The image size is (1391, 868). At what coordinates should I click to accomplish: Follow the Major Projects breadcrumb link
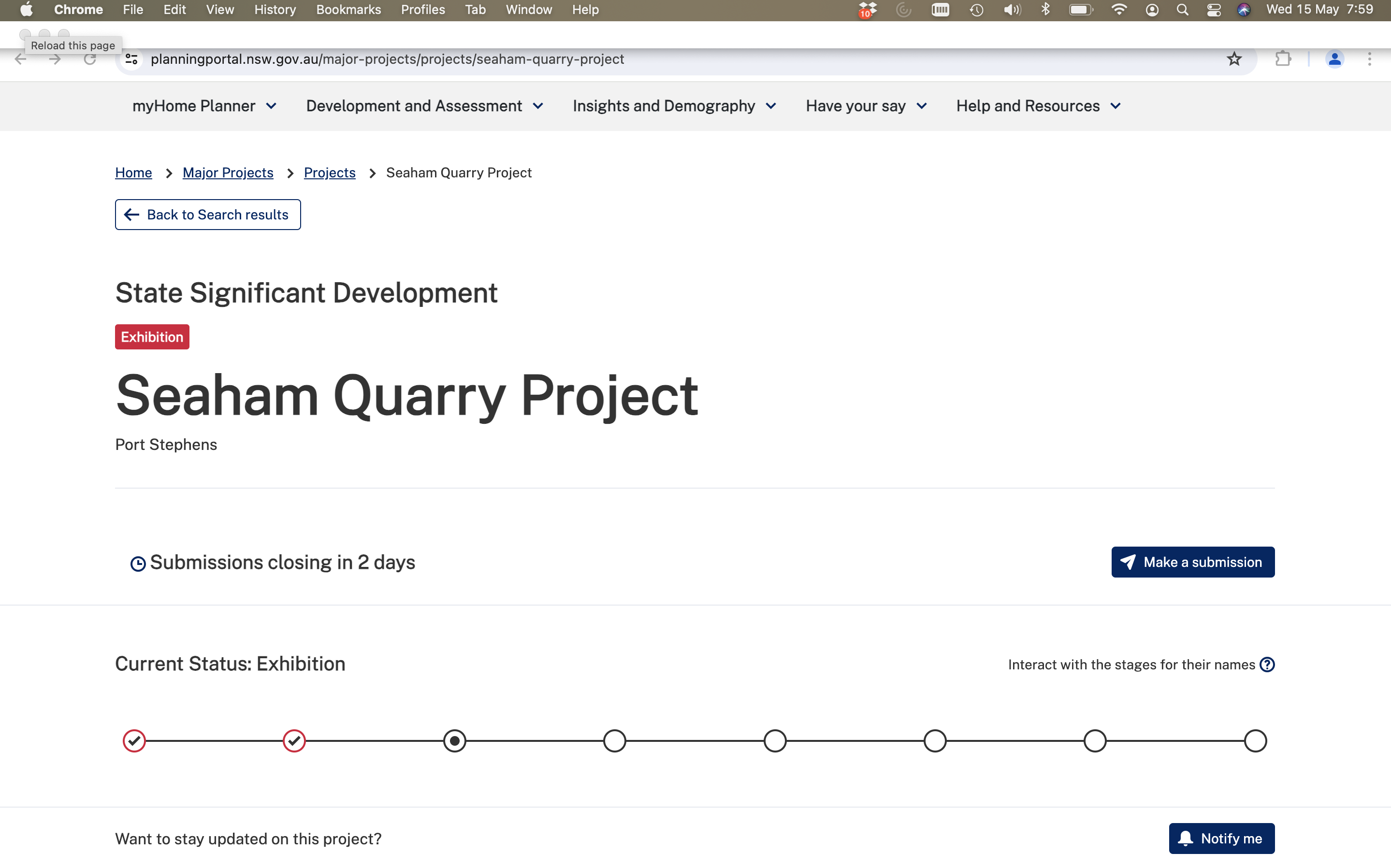[227, 173]
